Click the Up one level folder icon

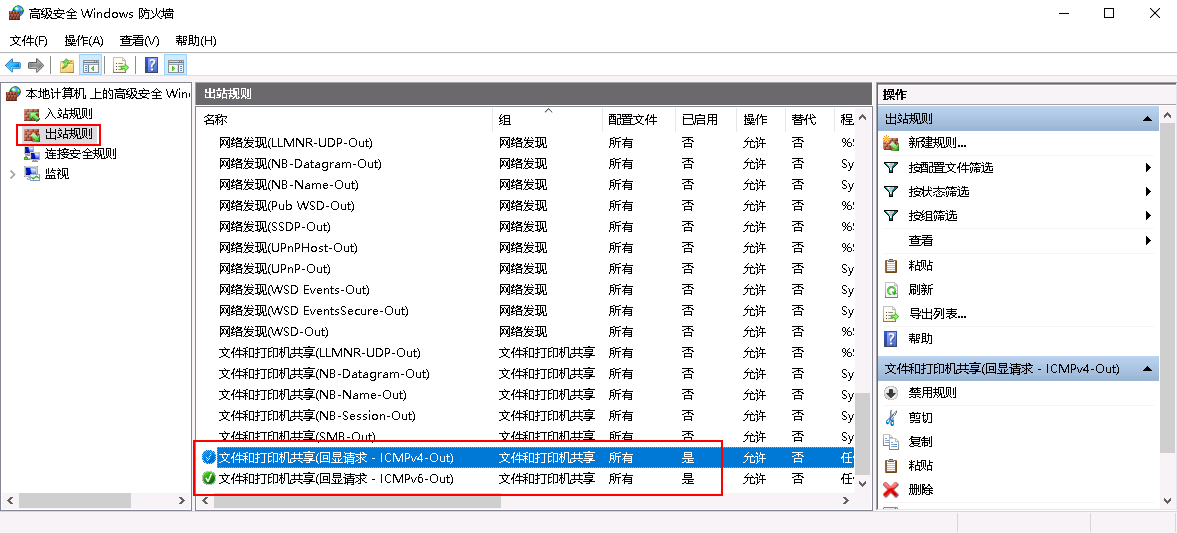click(x=68, y=65)
